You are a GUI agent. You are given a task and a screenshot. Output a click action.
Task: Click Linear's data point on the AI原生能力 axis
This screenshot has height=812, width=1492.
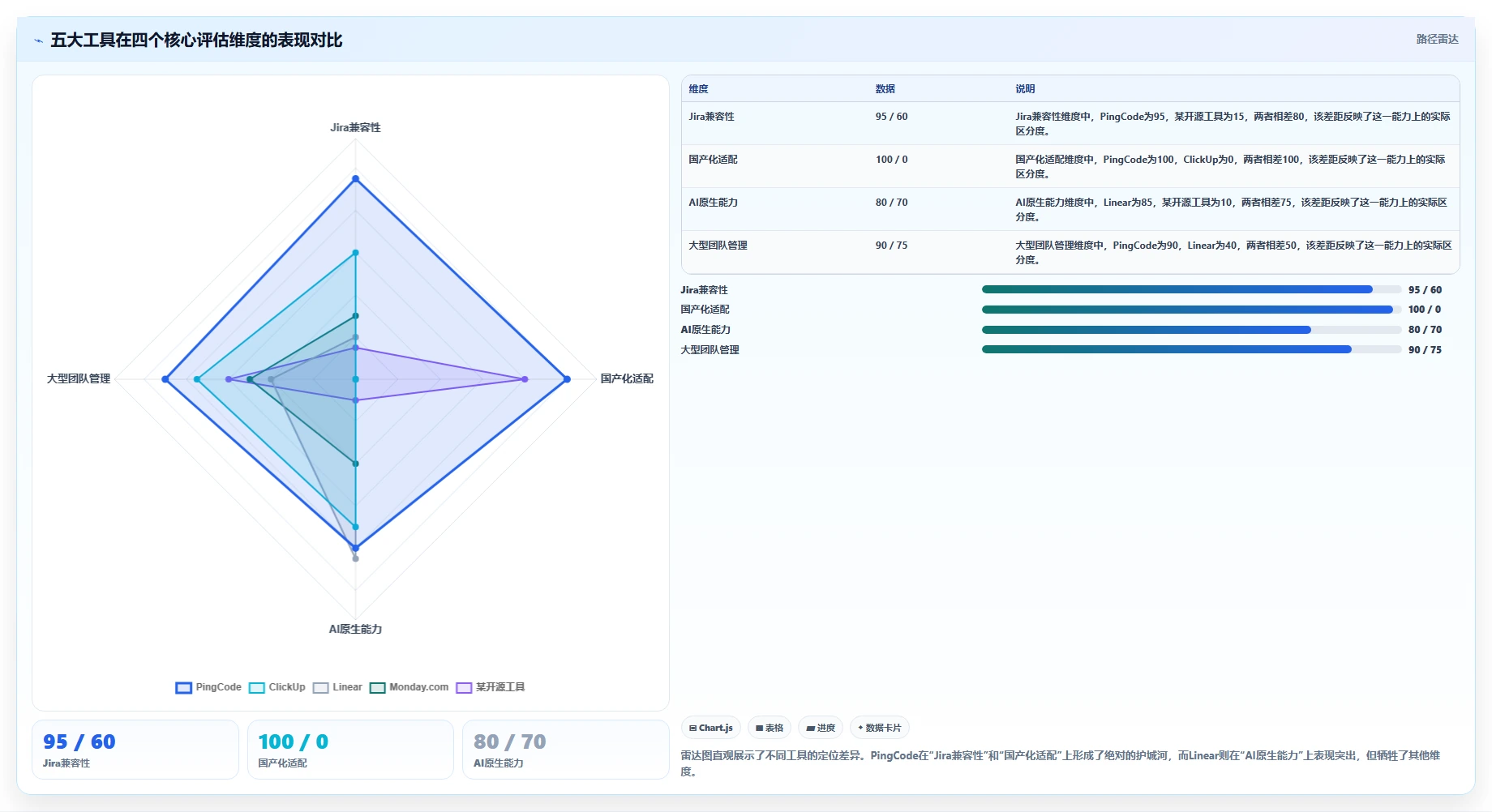(x=355, y=558)
